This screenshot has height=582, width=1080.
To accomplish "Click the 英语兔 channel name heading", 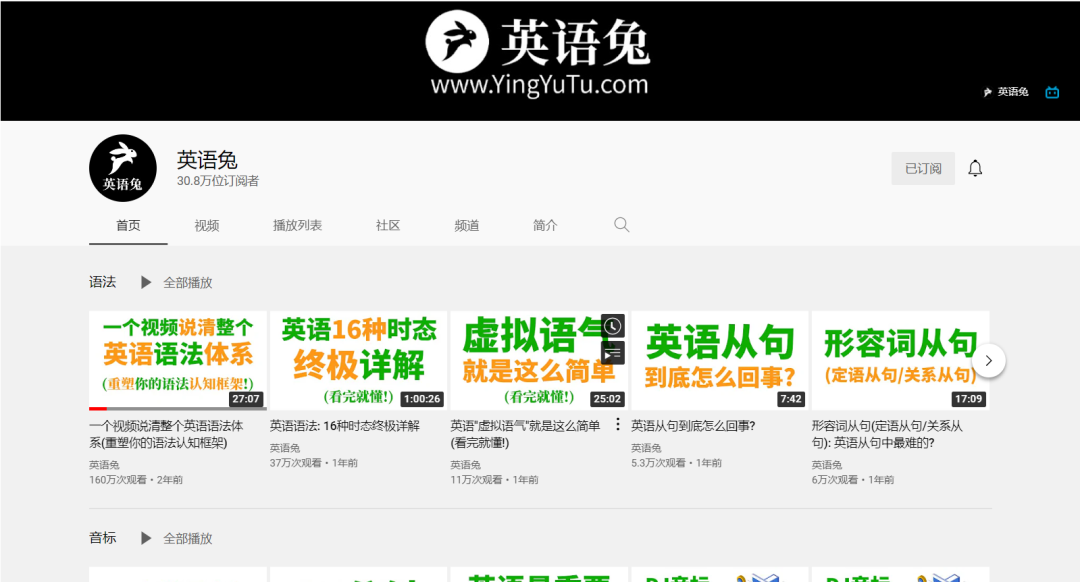I will (x=207, y=160).
